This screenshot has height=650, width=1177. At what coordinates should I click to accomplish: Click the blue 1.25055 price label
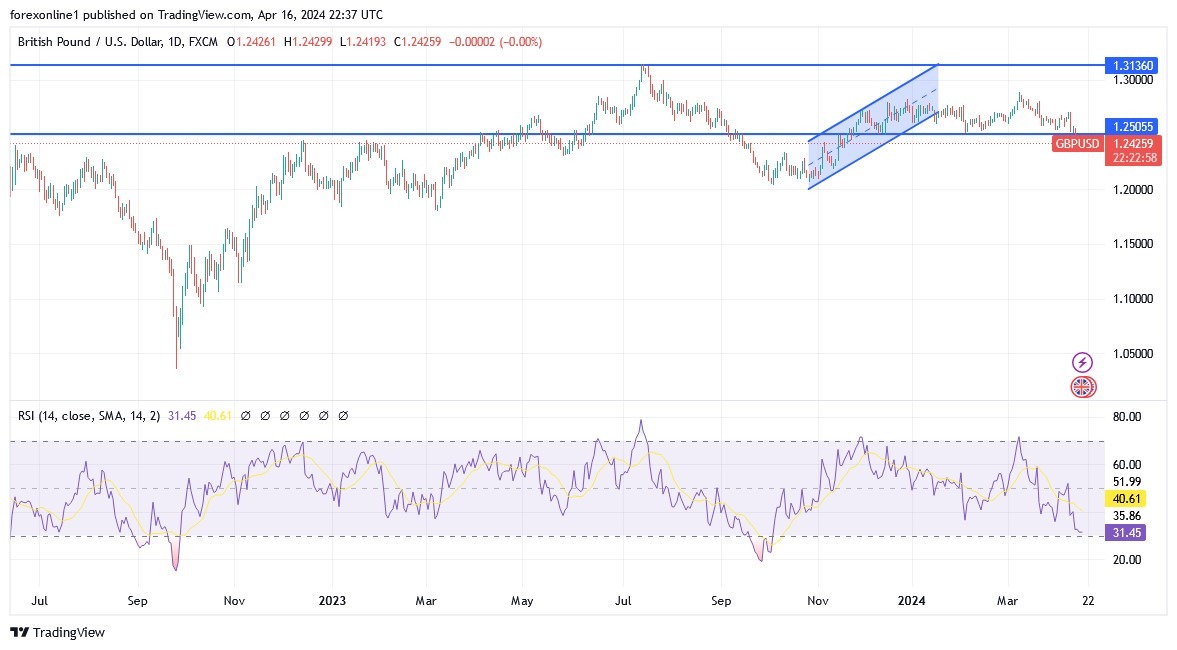coord(1131,126)
